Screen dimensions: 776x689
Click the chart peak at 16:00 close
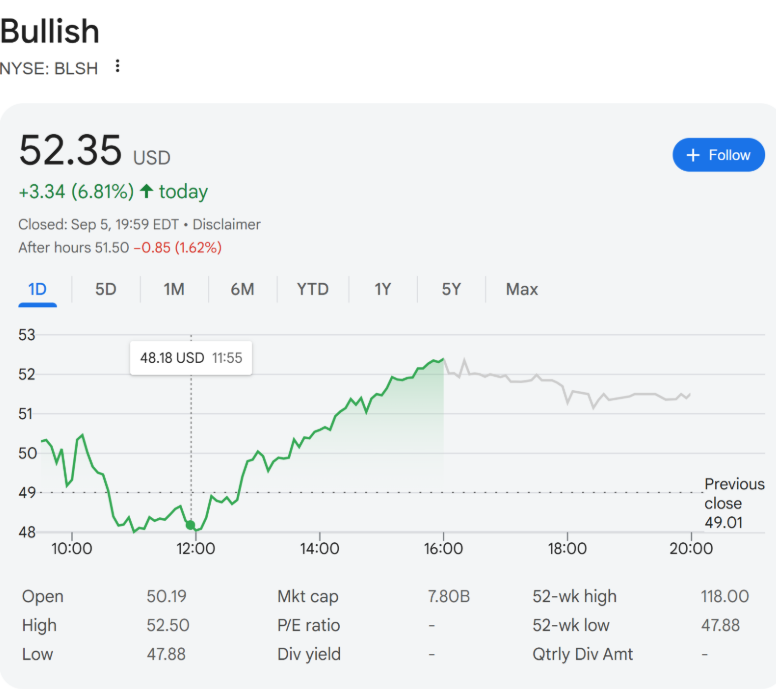pos(442,359)
